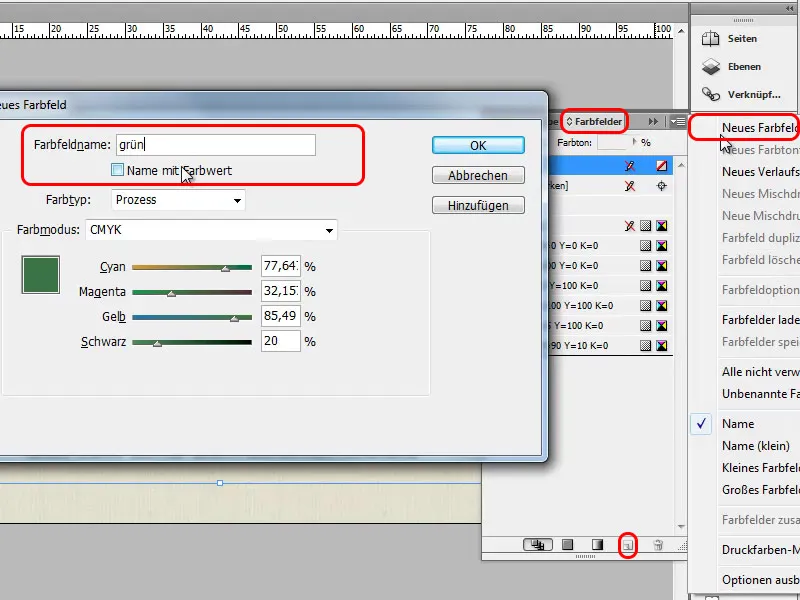Choose 'Alle nicht verw...' menu entry
Image resolution: width=800 pixels, height=600 pixels.
click(760, 372)
